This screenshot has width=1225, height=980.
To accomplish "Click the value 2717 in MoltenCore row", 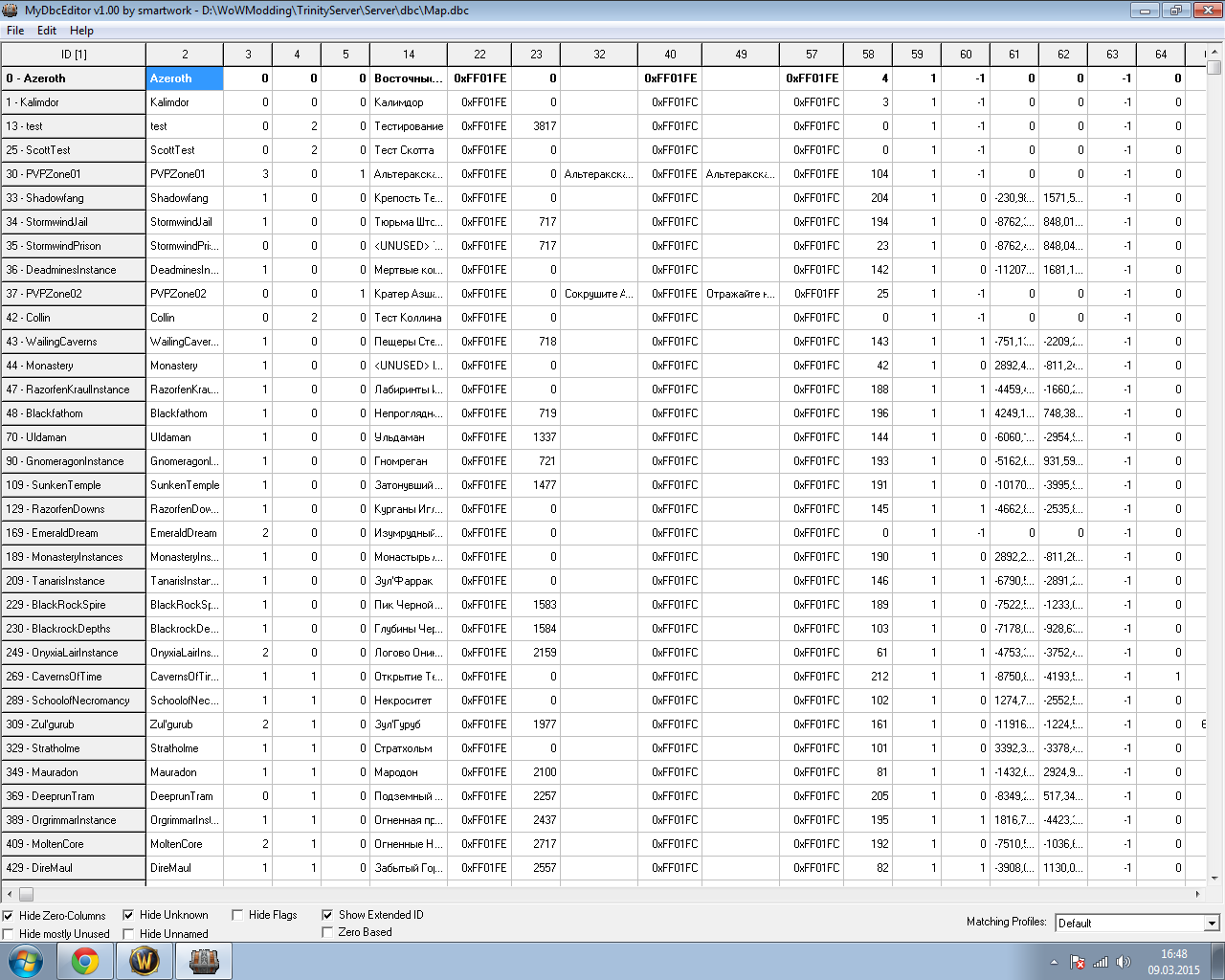I will [536, 844].
